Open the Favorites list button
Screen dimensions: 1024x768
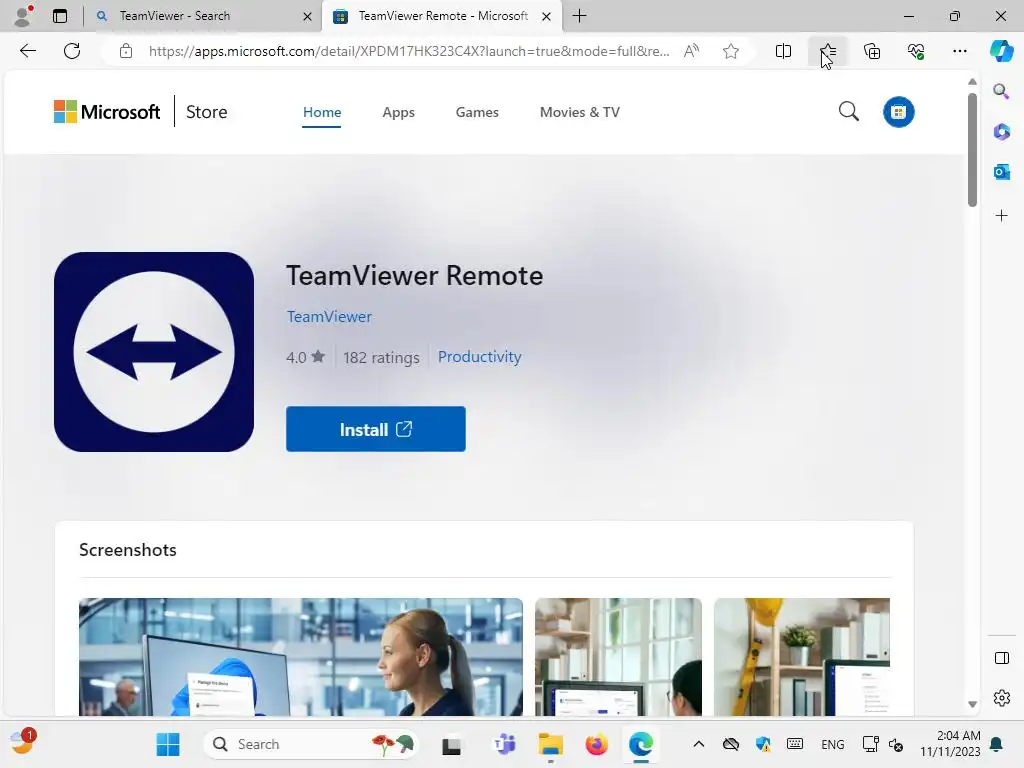827,51
